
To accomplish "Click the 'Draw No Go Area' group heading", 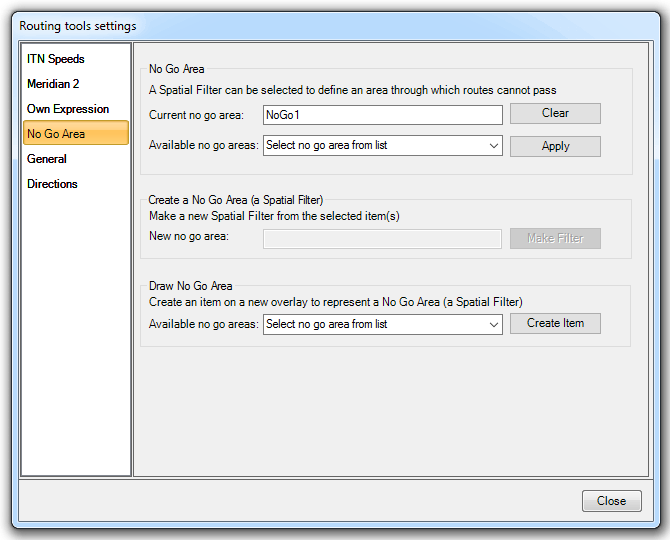I will 190,286.
